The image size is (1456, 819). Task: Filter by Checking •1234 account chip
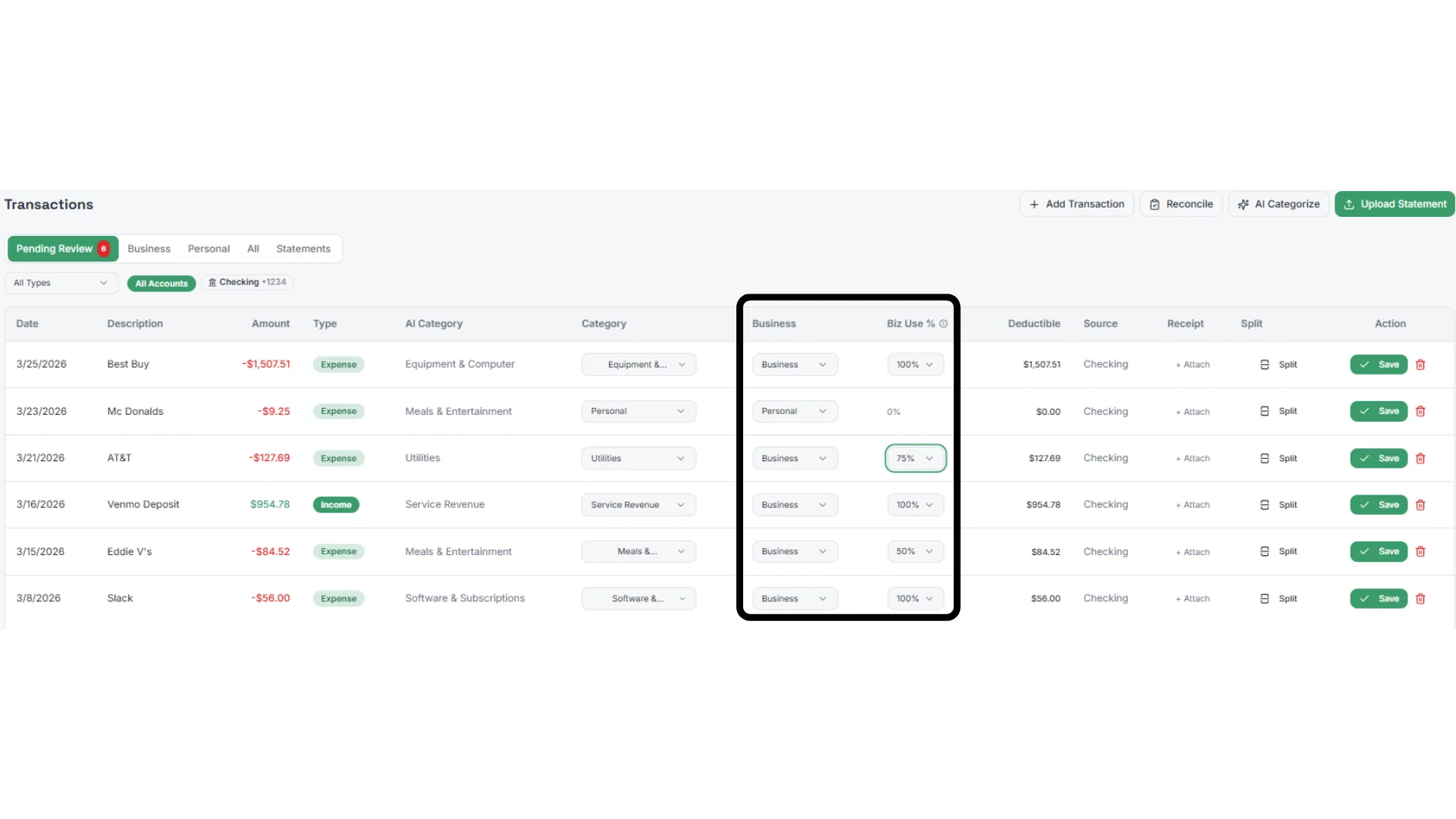tap(247, 282)
